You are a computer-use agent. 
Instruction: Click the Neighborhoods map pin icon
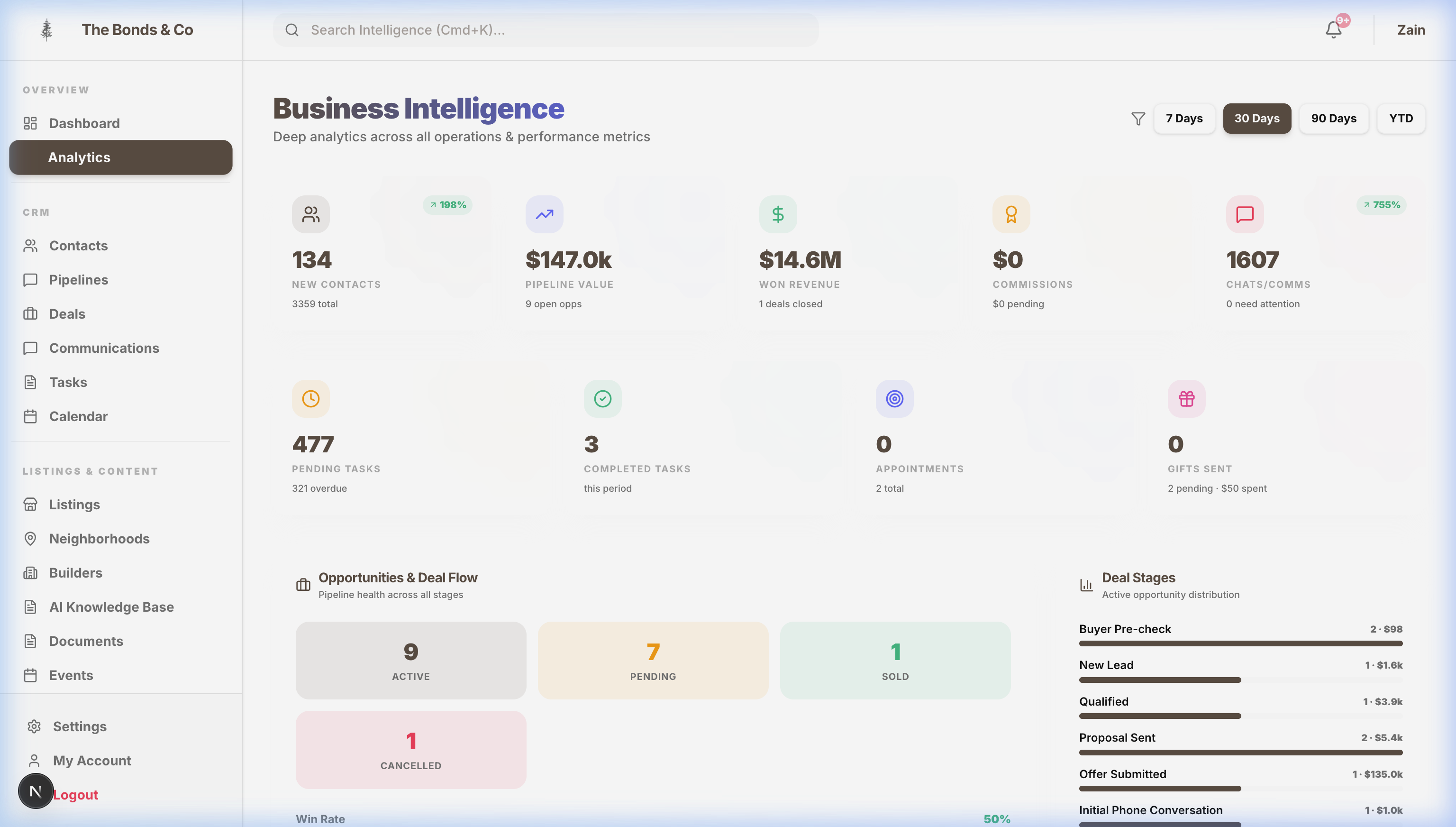coord(31,539)
